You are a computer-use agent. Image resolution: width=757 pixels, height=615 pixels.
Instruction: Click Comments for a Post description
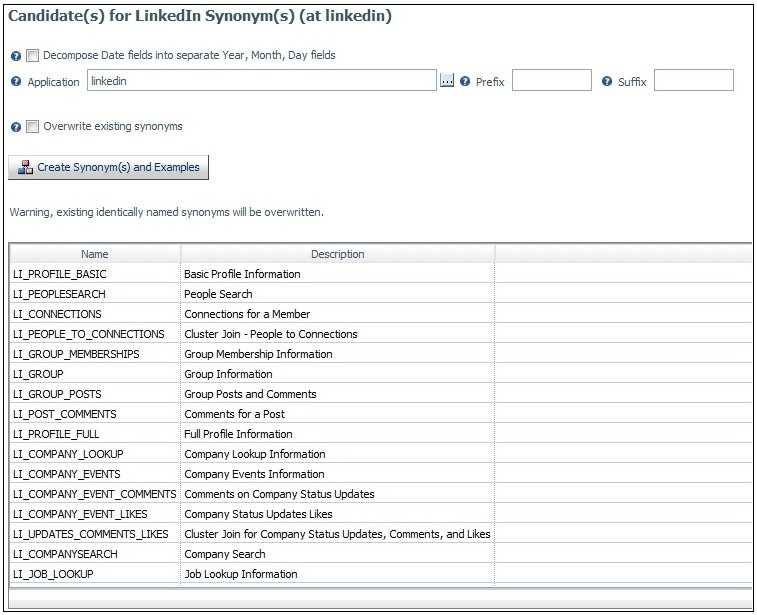[x=235, y=414]
